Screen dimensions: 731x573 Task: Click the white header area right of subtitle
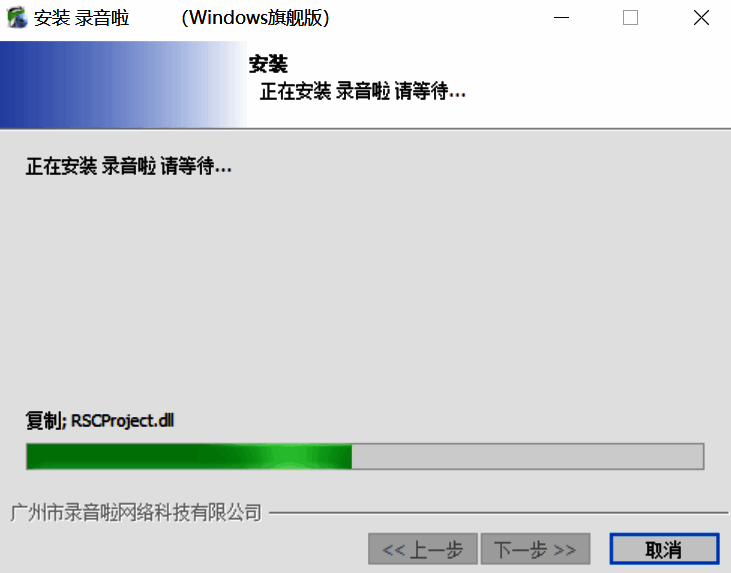597,84
